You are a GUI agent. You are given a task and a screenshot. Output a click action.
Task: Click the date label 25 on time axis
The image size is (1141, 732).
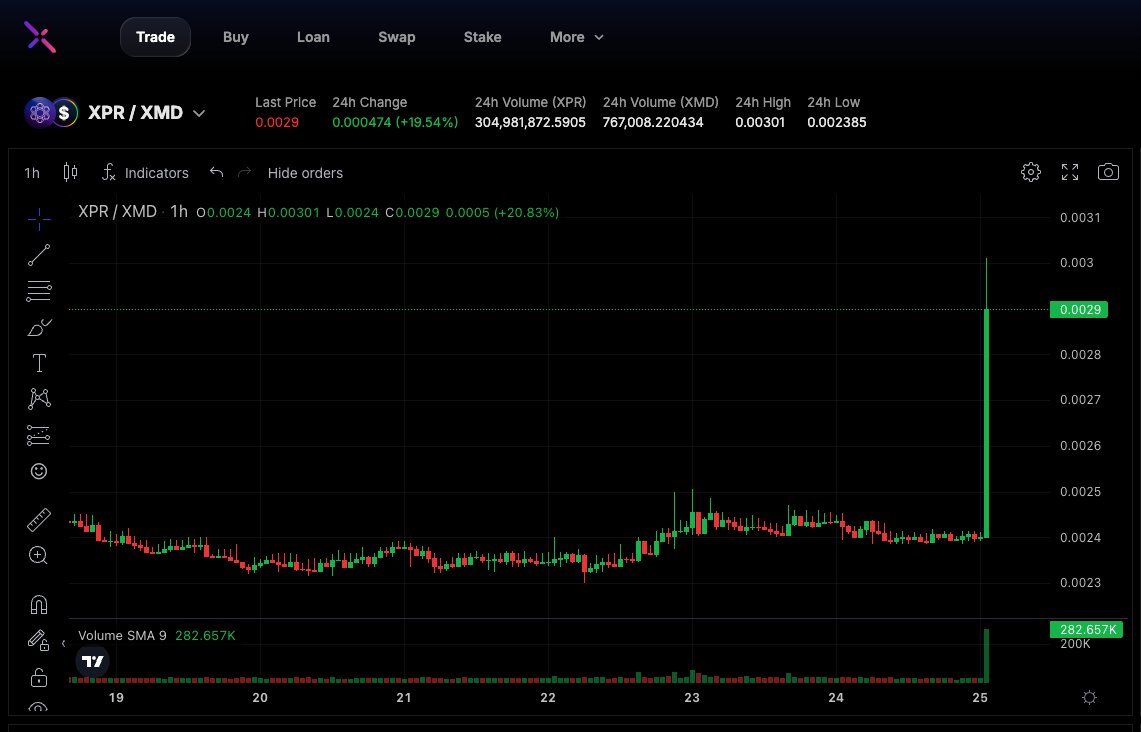(x=980, y=698)
